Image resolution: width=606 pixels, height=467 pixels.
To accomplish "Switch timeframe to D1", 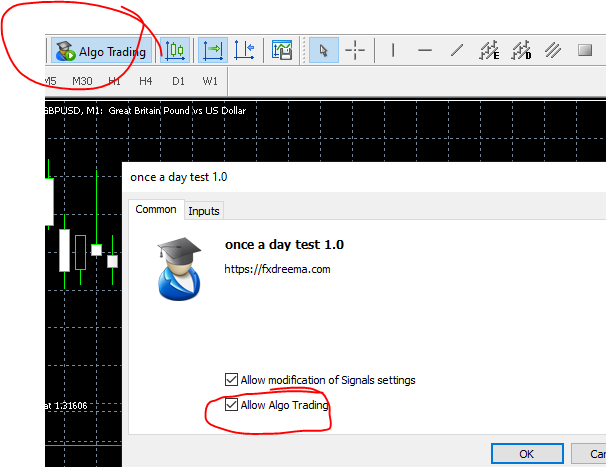I will pos(178,81).
